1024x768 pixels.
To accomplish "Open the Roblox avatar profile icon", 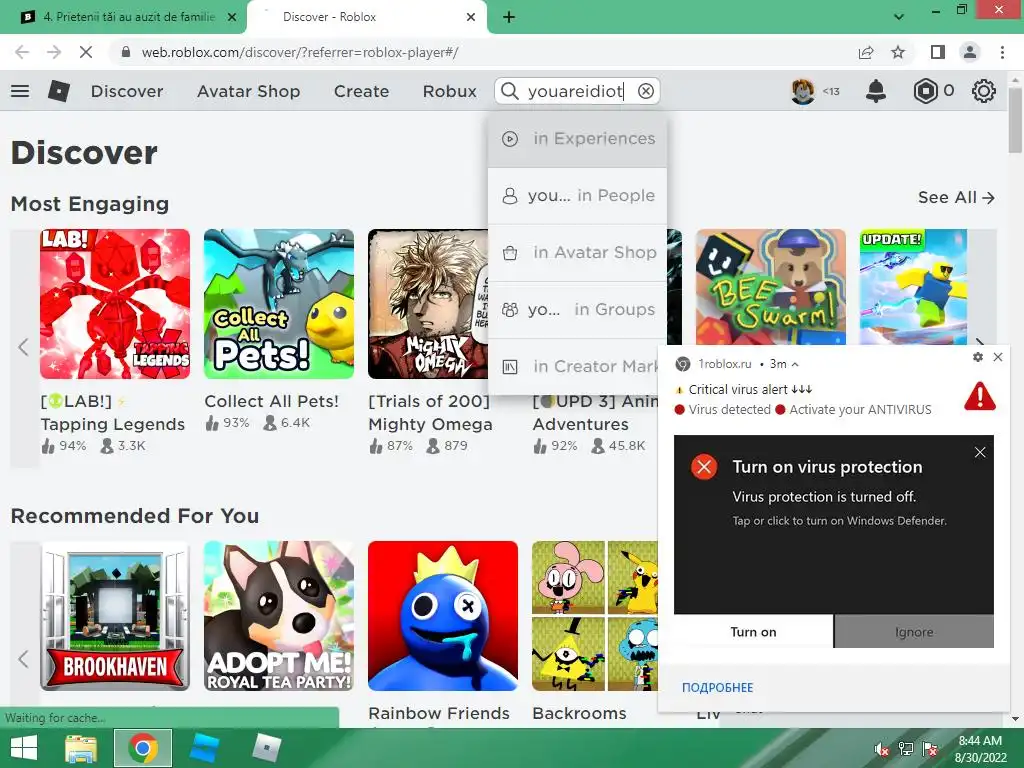I will (803, 91).
